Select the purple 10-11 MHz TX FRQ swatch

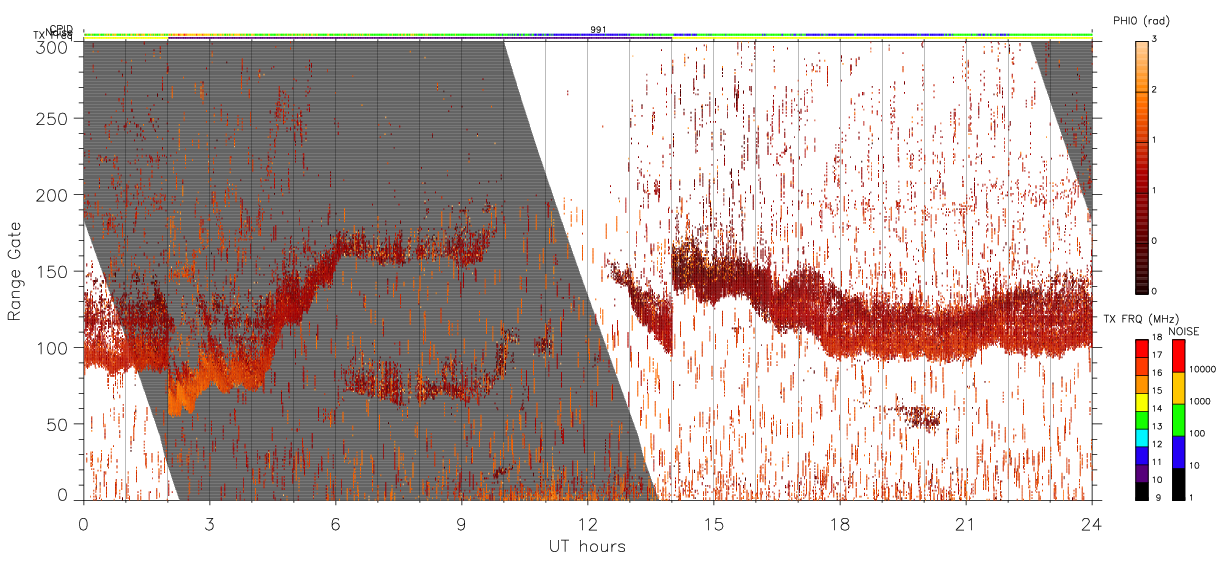(1141, 472)
